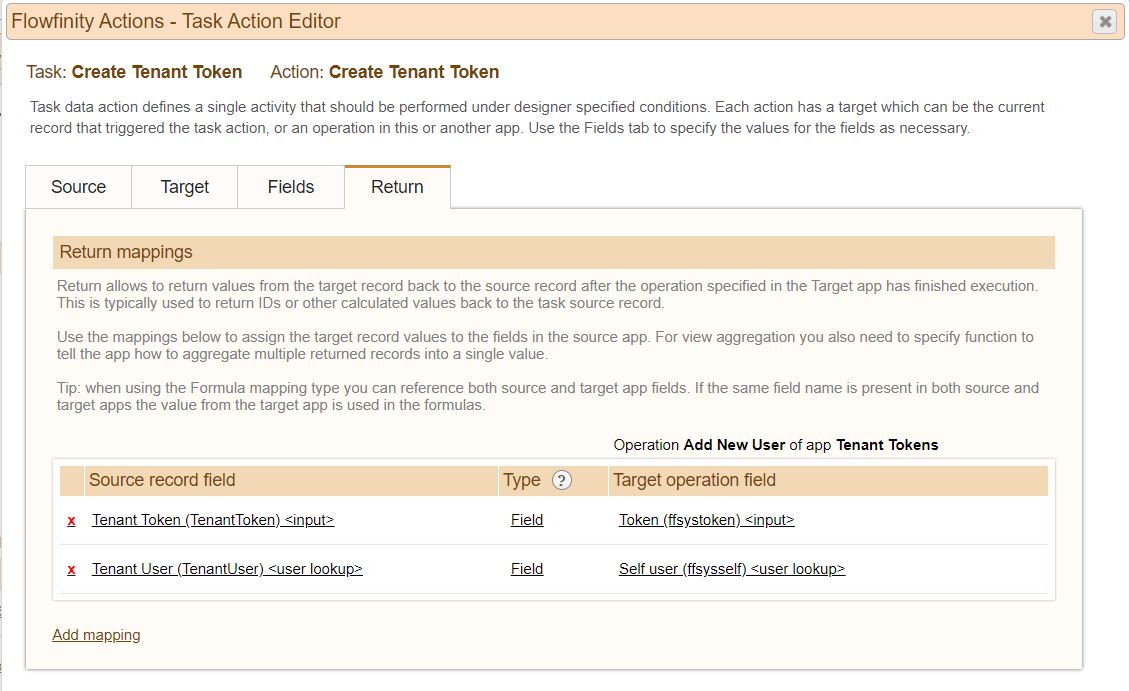Edit Tenant User (TenantUser) source field
The width and height of the screenshot is (1130, 691).
tap(227, 569)
